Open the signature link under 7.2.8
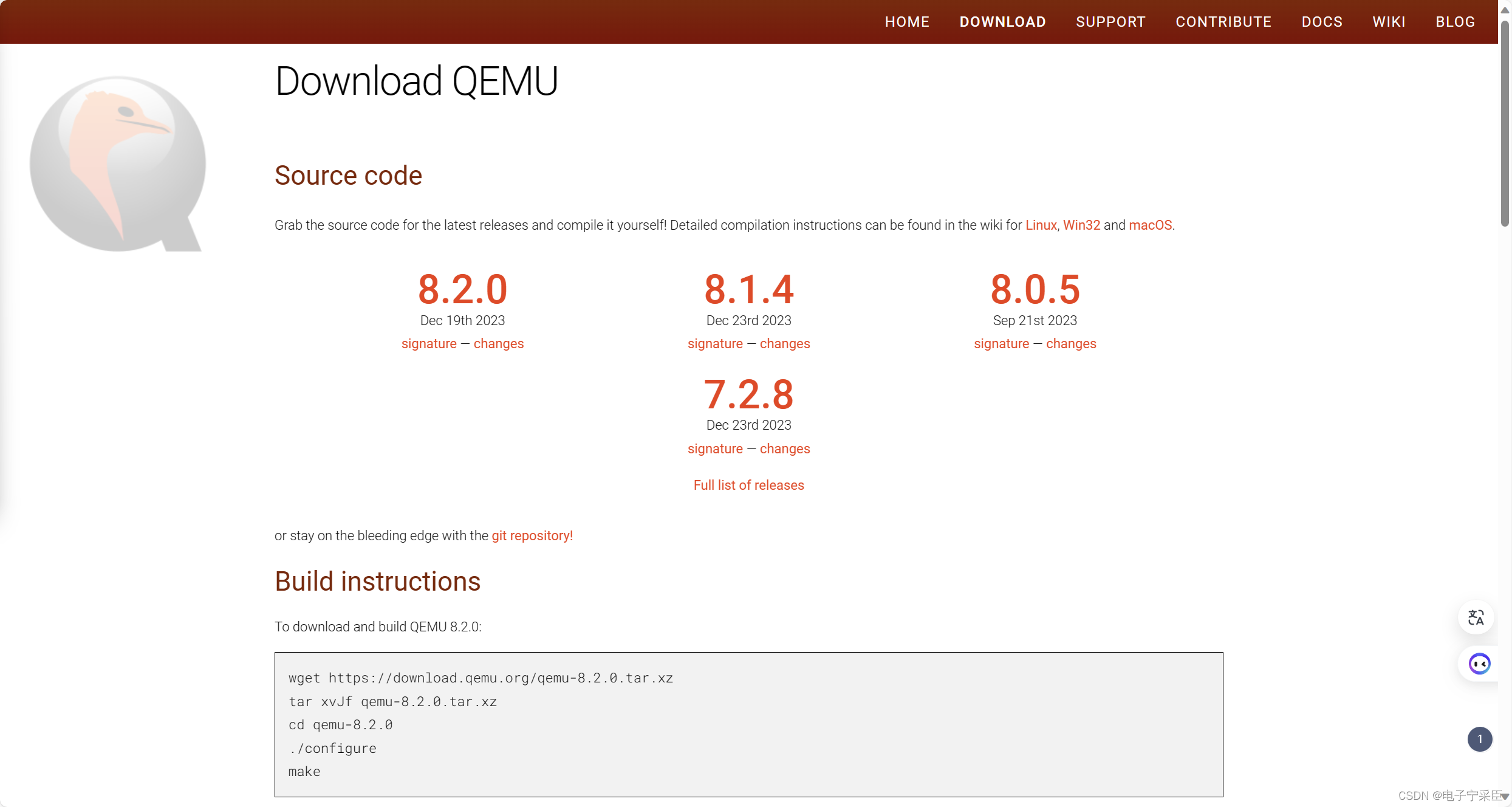This screenshot has height=807, width=1512. click(715, 449)
